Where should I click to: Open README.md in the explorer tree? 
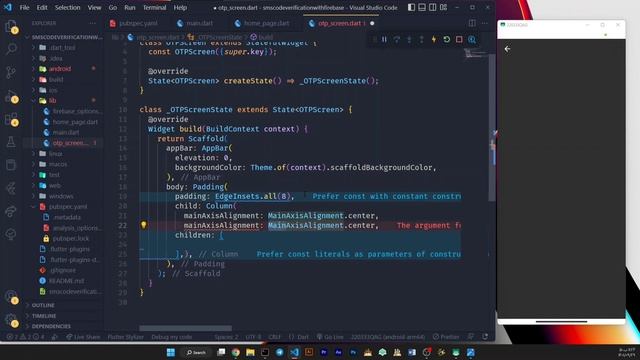pos(67,281)
